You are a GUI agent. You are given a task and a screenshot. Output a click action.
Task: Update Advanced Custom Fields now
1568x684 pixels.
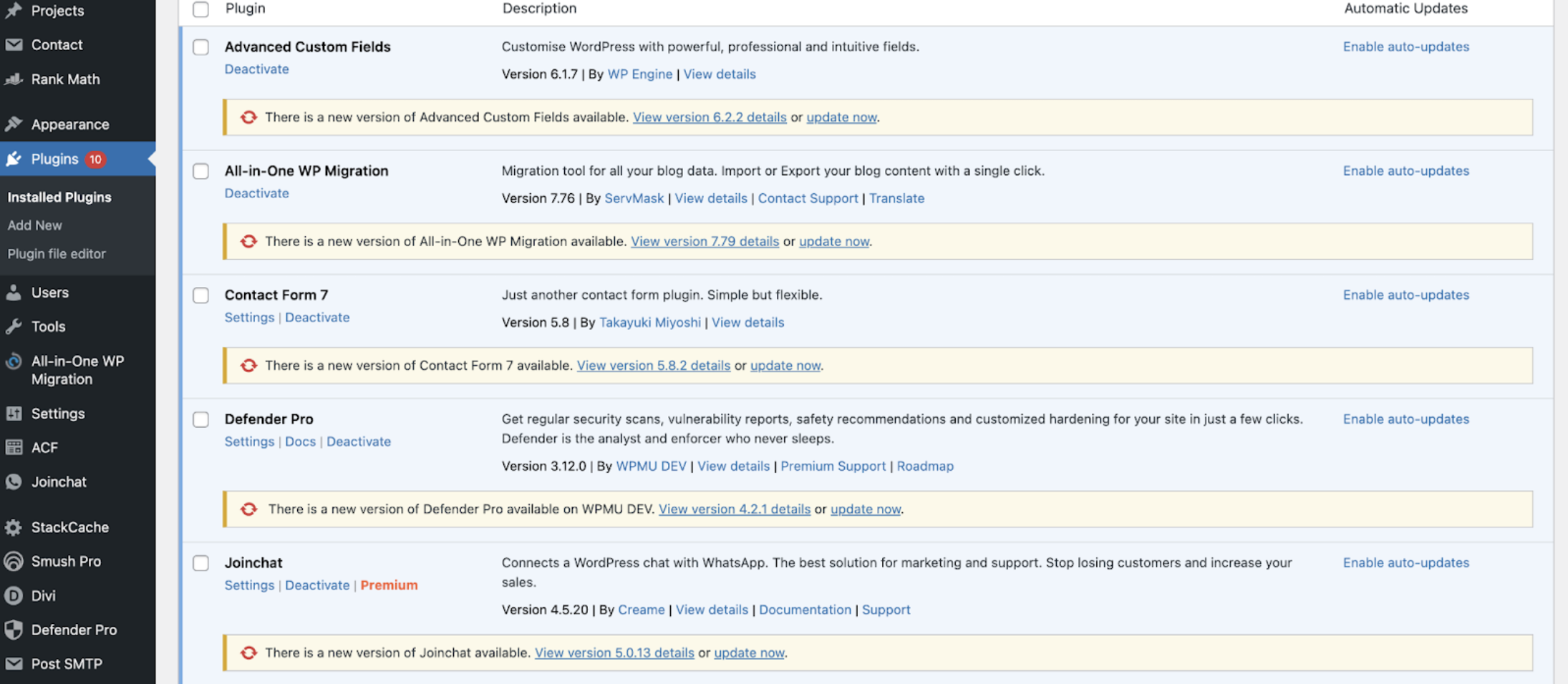click(x=841, y=117)
